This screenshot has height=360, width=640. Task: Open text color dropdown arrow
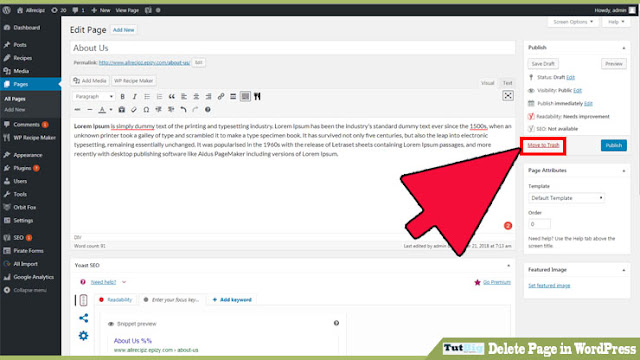tap(111, 109)
